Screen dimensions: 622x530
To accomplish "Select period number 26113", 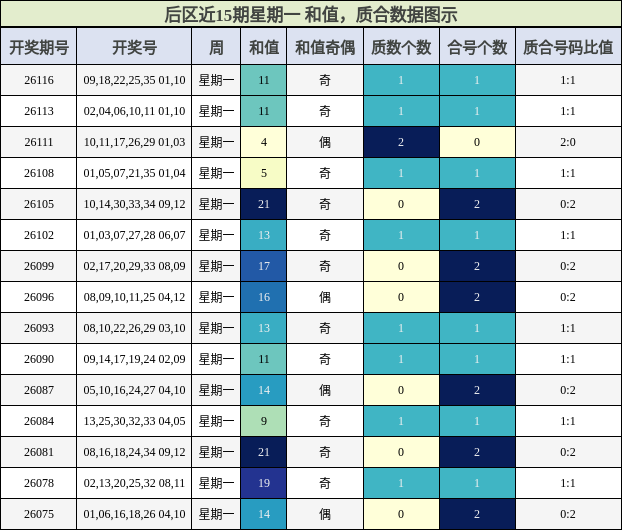I will (39, 111).
